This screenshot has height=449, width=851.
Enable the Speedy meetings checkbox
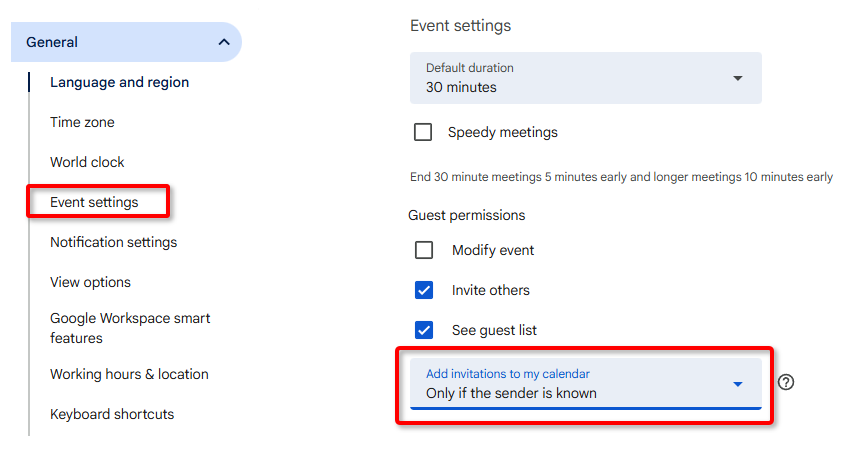423,132
